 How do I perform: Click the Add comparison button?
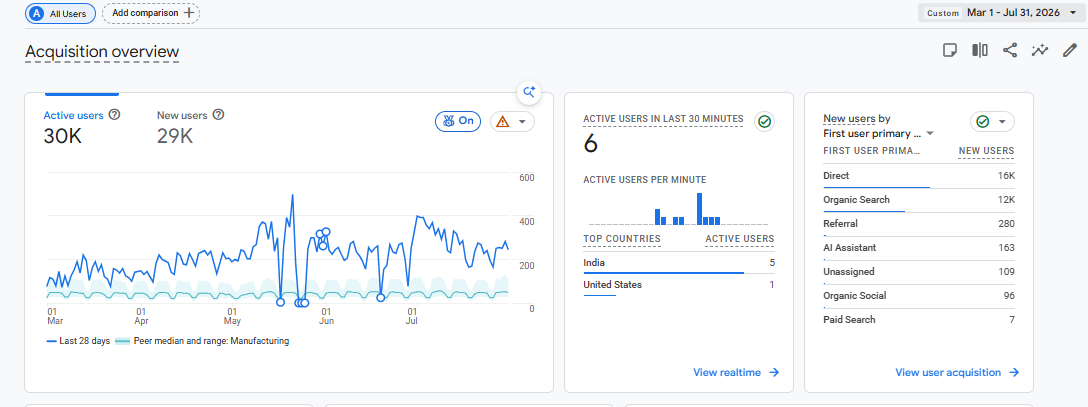coord(151,13)
